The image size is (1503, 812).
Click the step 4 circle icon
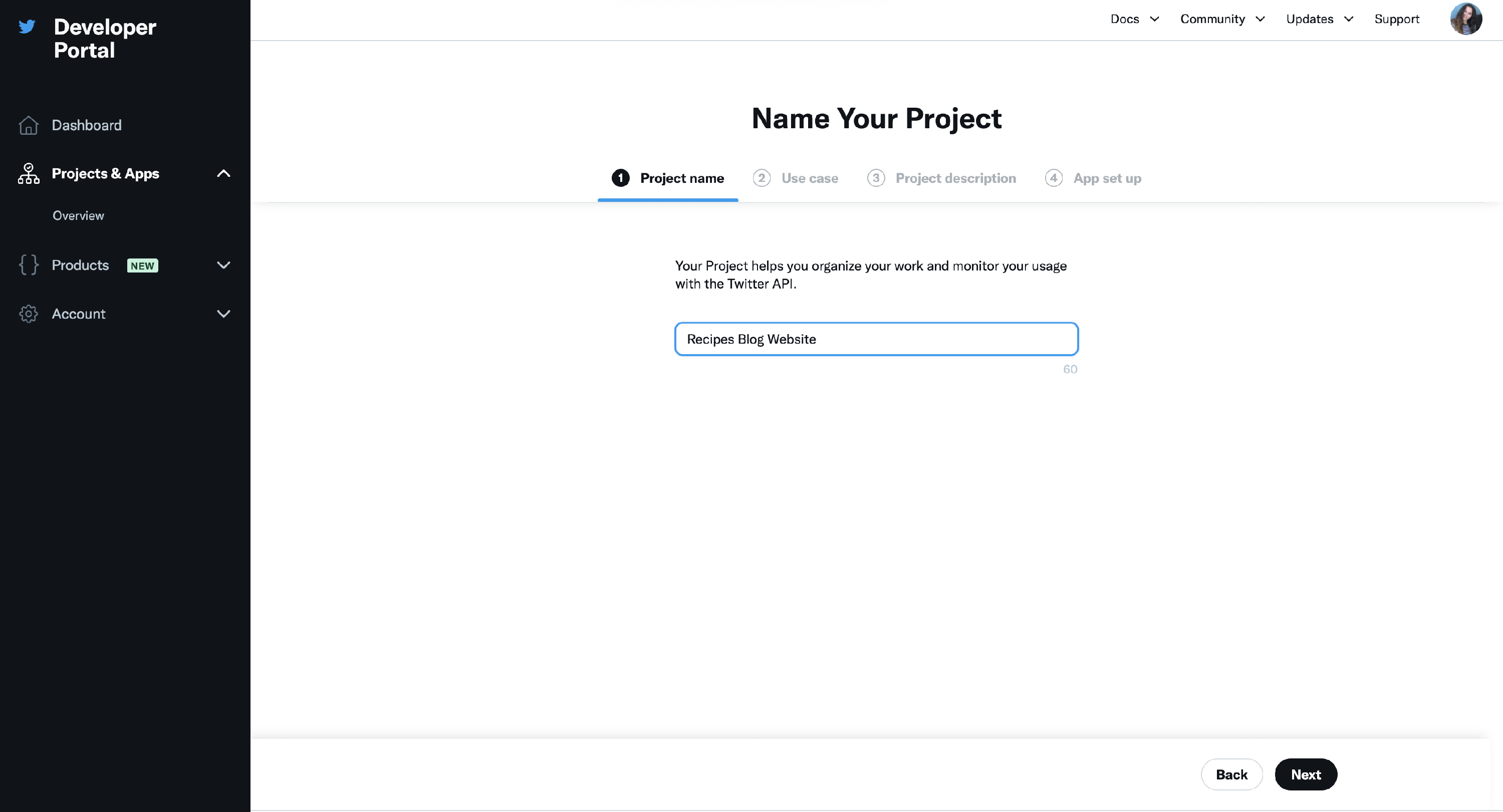point(1053,178)
